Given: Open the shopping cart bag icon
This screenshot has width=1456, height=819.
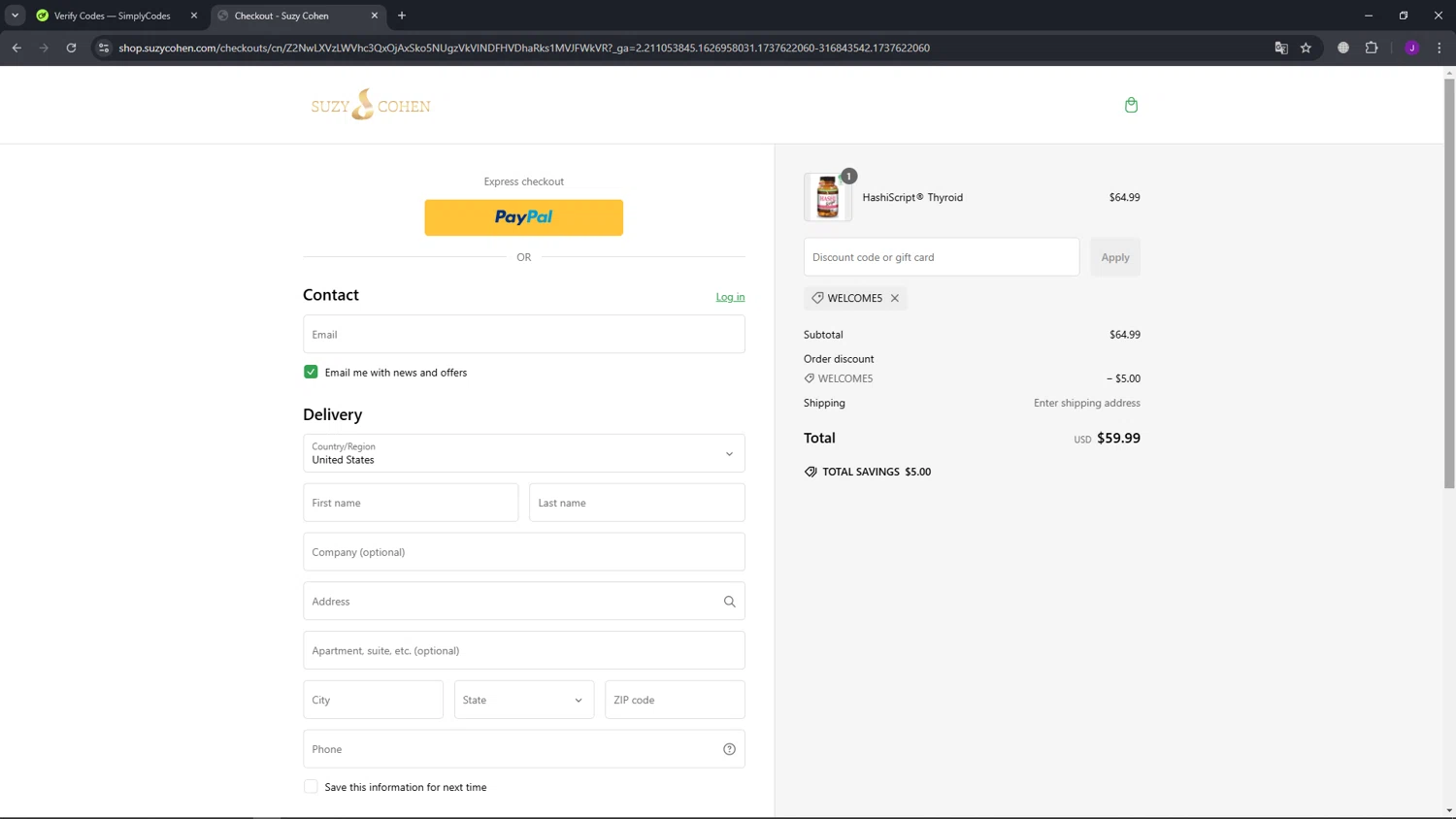Looking at the screenshot, I should pyautogui.click(x=1131, y=105).
